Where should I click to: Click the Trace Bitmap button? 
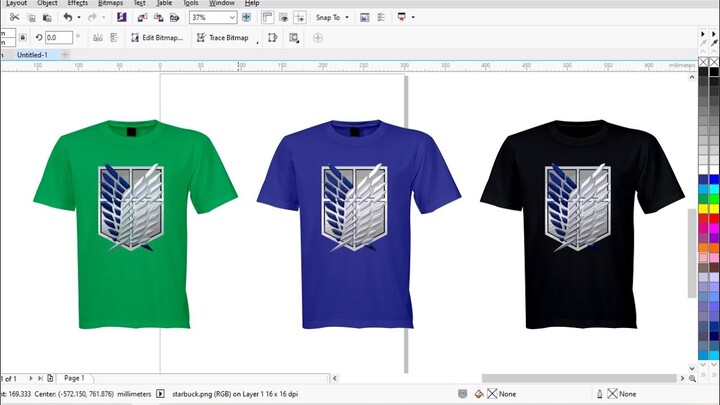tap(223, 38)
